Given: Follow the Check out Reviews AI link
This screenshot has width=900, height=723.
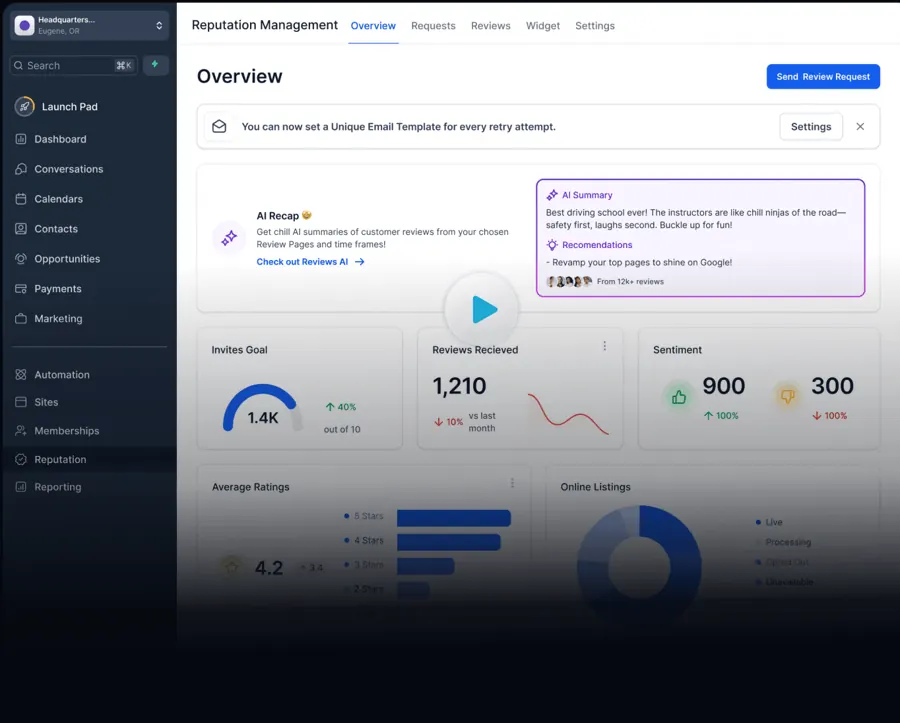Looking at the screenshot, I should [311, 262].
